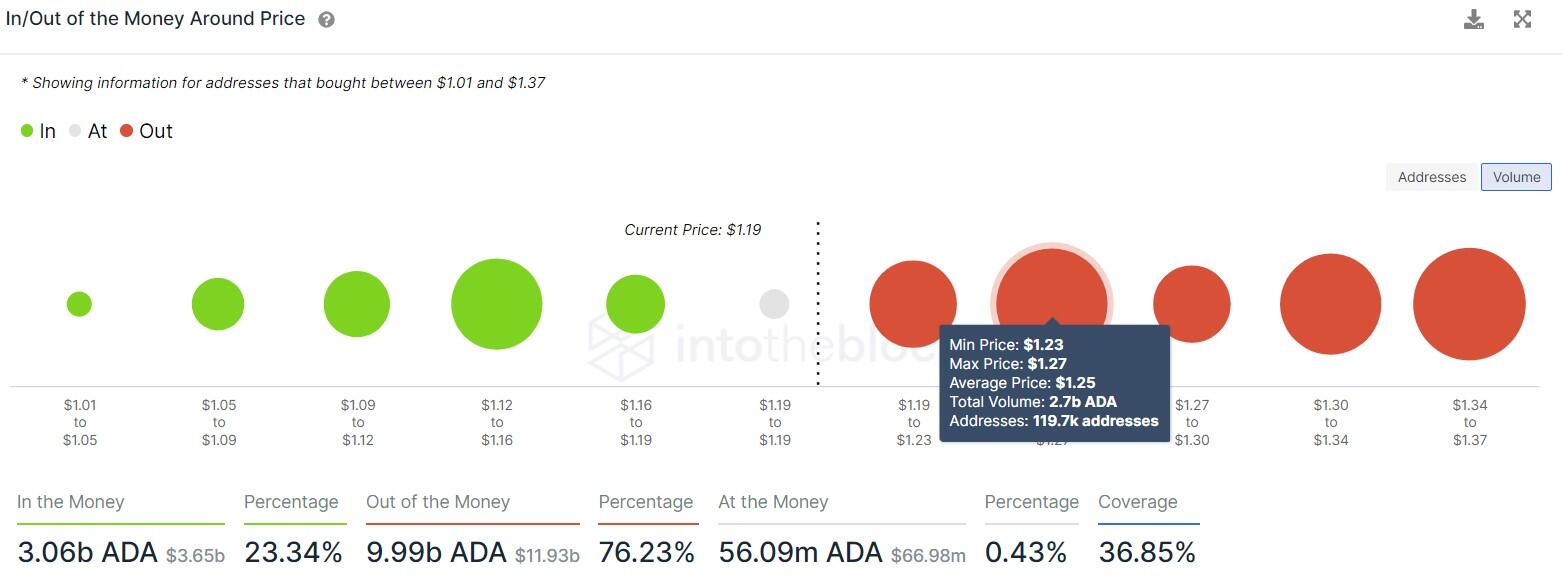Click the red bubble for $1.34 to $1.37
The height and width of the screenshot is (585, 1562).
[x=1469, y=304]
